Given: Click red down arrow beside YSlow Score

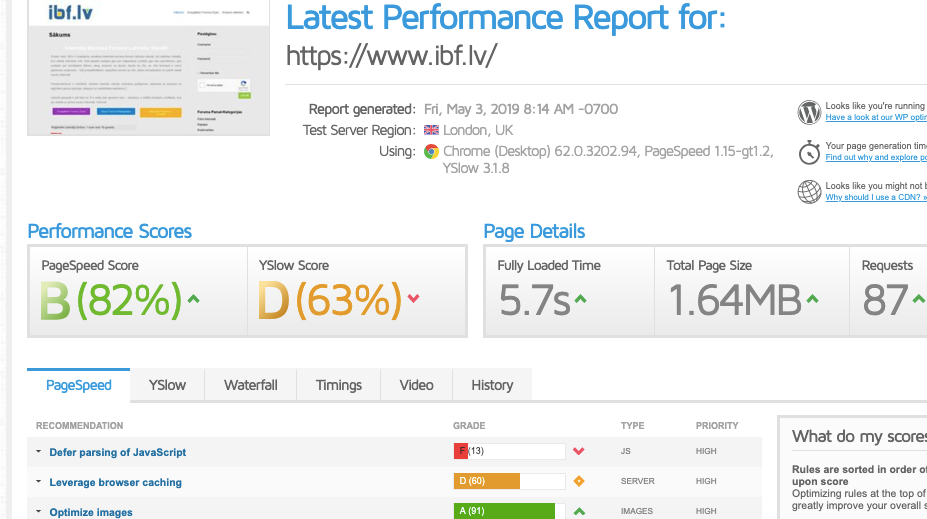Looking at the screenshot, I should [x=413, y=298].
